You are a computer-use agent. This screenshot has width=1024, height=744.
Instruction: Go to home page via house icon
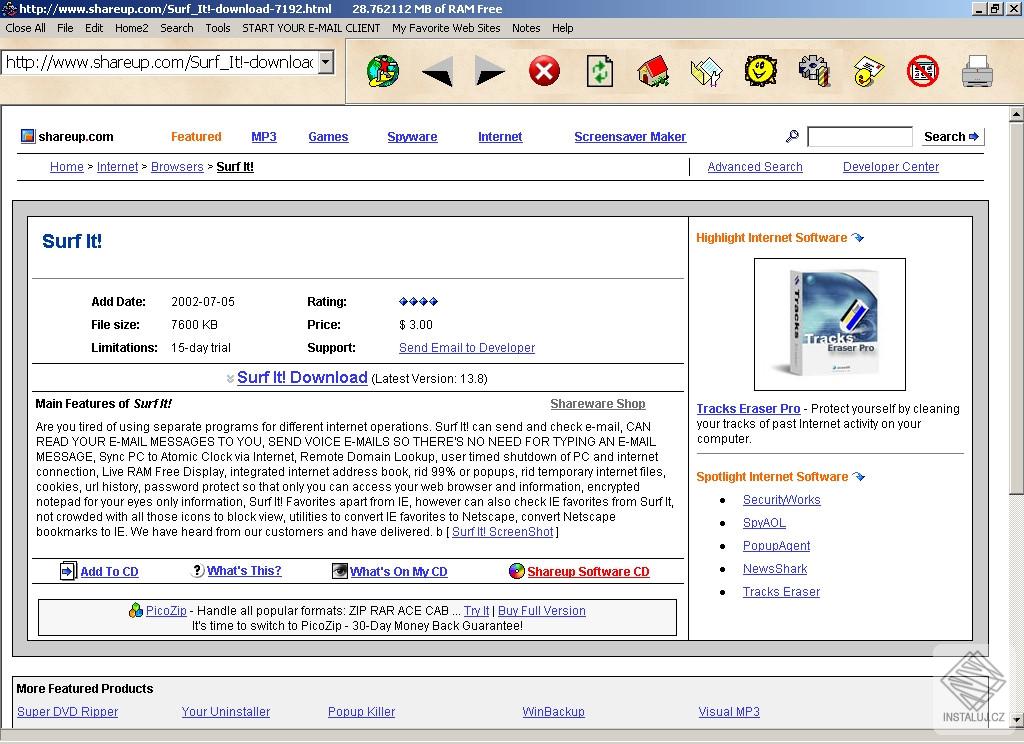653,71
